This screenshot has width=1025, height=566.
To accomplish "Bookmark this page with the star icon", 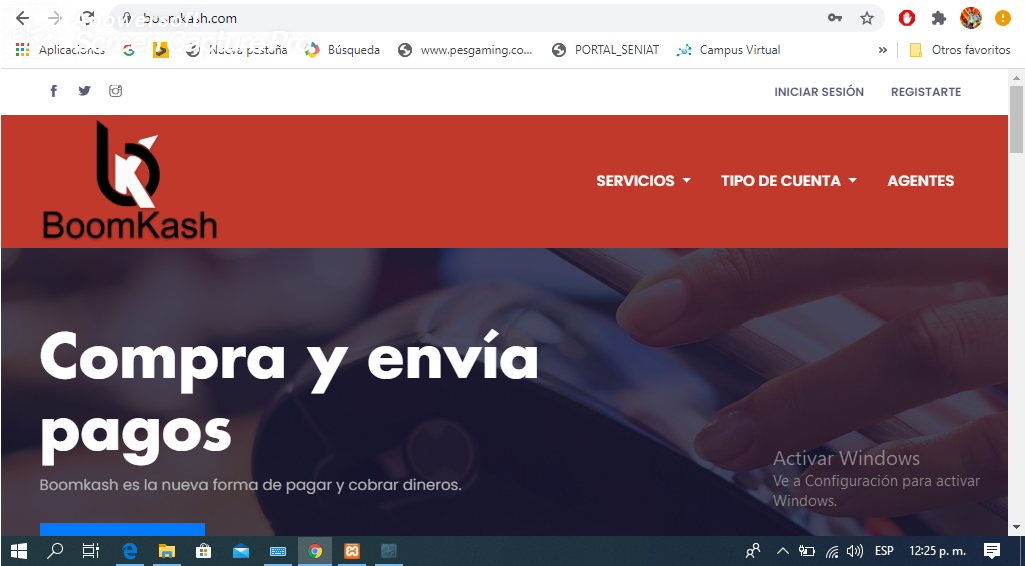I will [x=867, y=18].
